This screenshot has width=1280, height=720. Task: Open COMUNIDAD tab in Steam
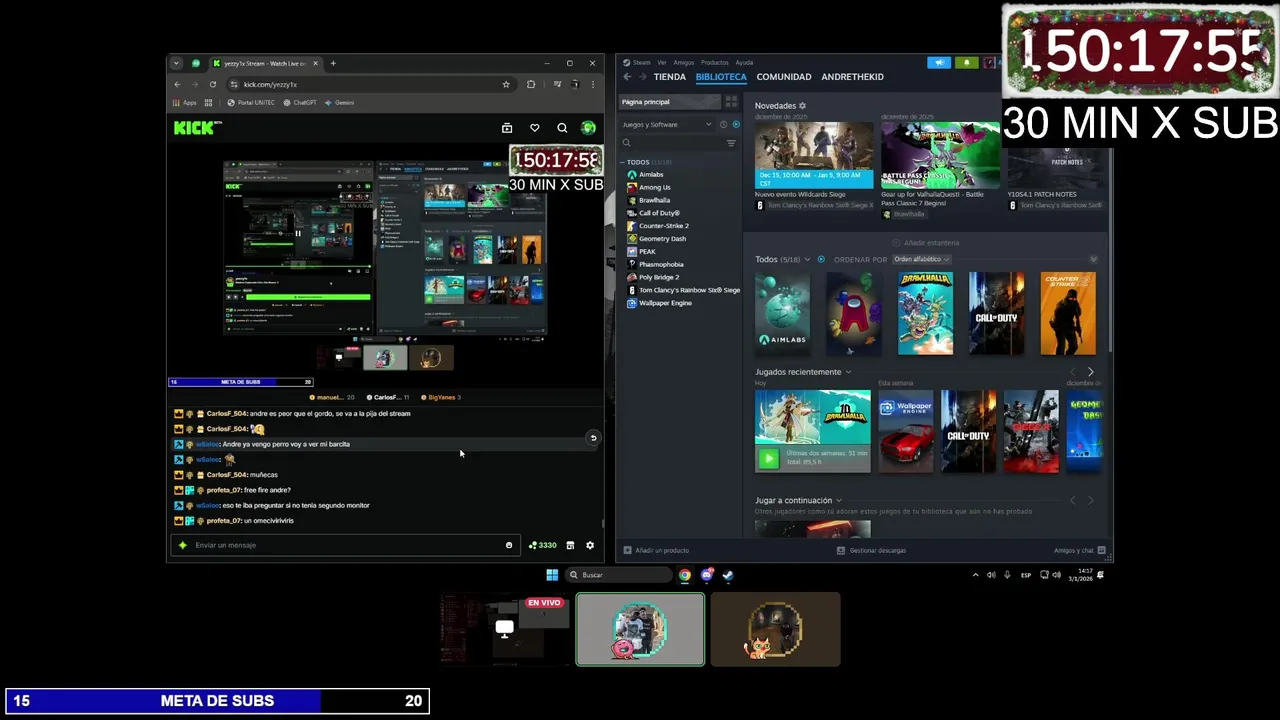coord(784,77)
